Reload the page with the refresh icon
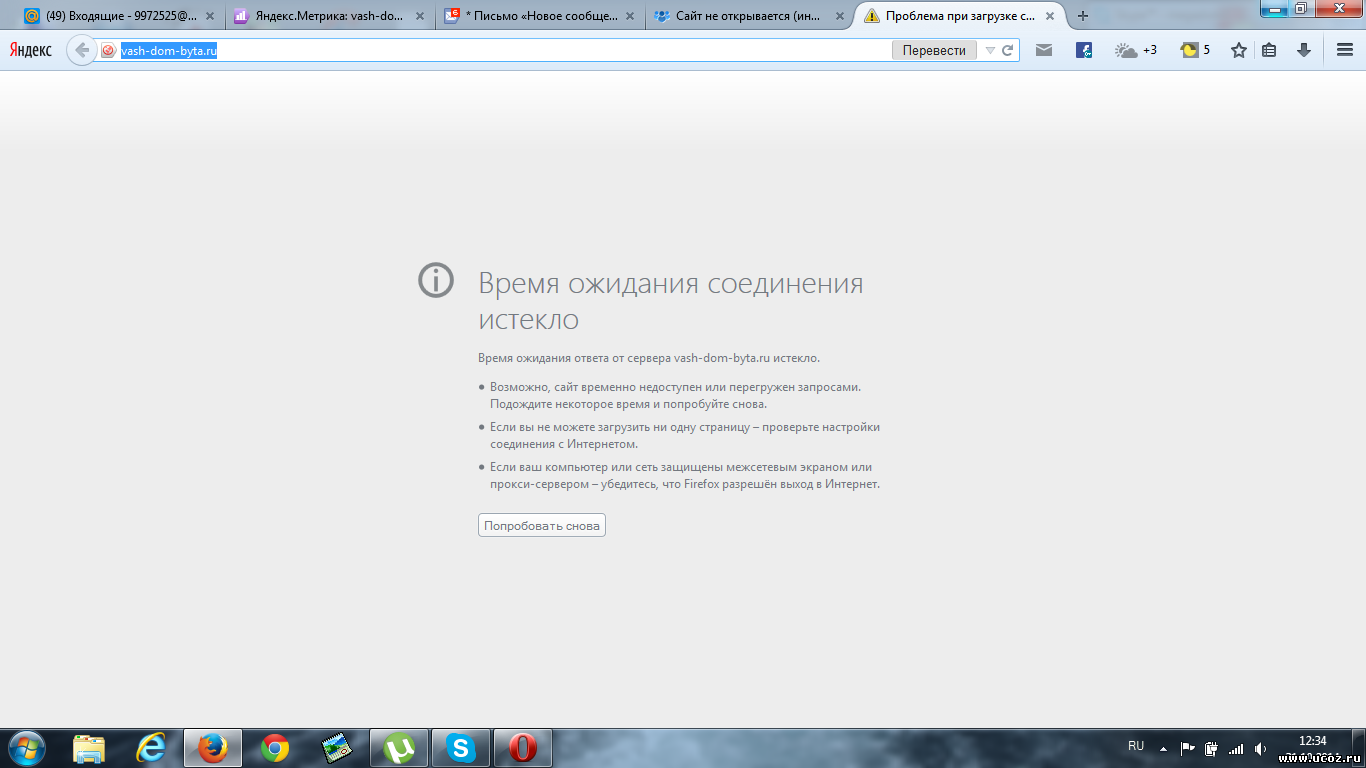The image size is (1366, 768). tap(1008, 50)
